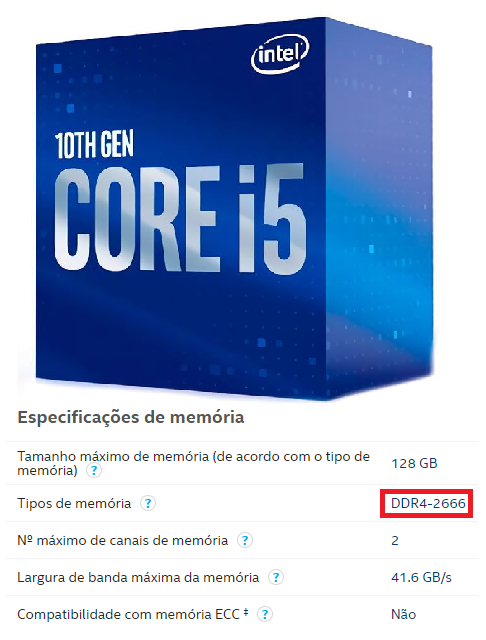The image size is (486, 640).
Task: Click Nº máximo de canais de memória label
Action: (122, 540)
